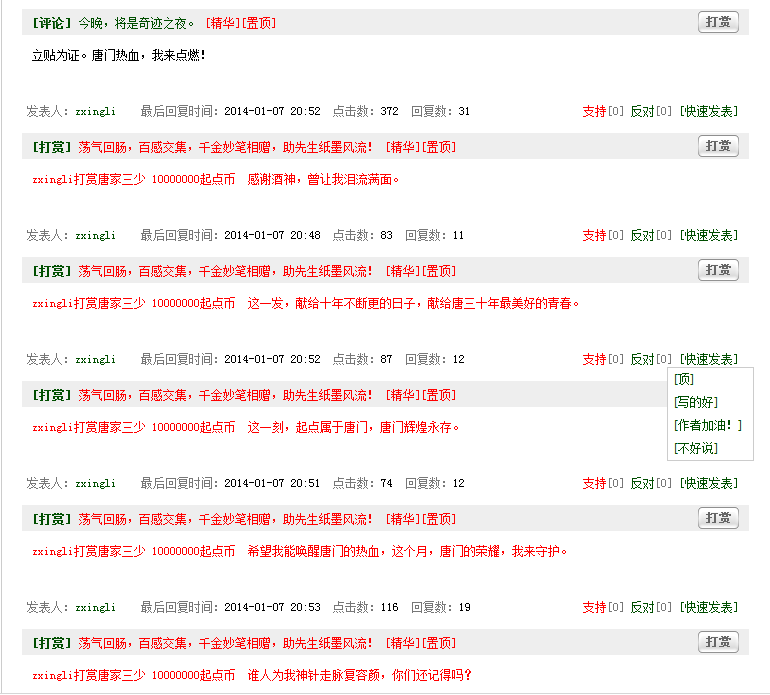
Task: Click the message starting 希望我能唤醒唐门的热血
Action: tap(407, 552)
